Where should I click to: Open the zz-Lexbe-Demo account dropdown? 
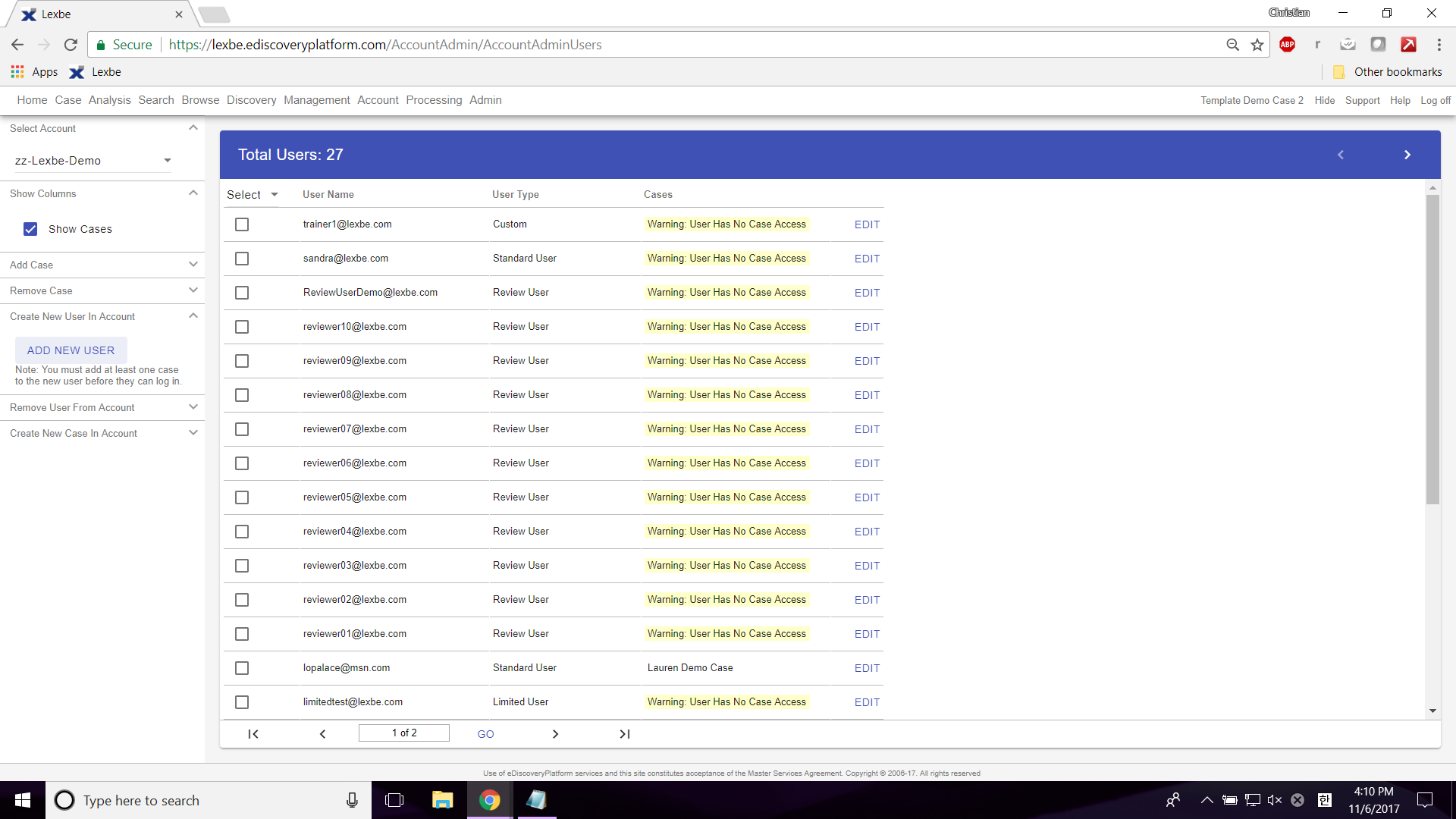click(x=93, y=161)
